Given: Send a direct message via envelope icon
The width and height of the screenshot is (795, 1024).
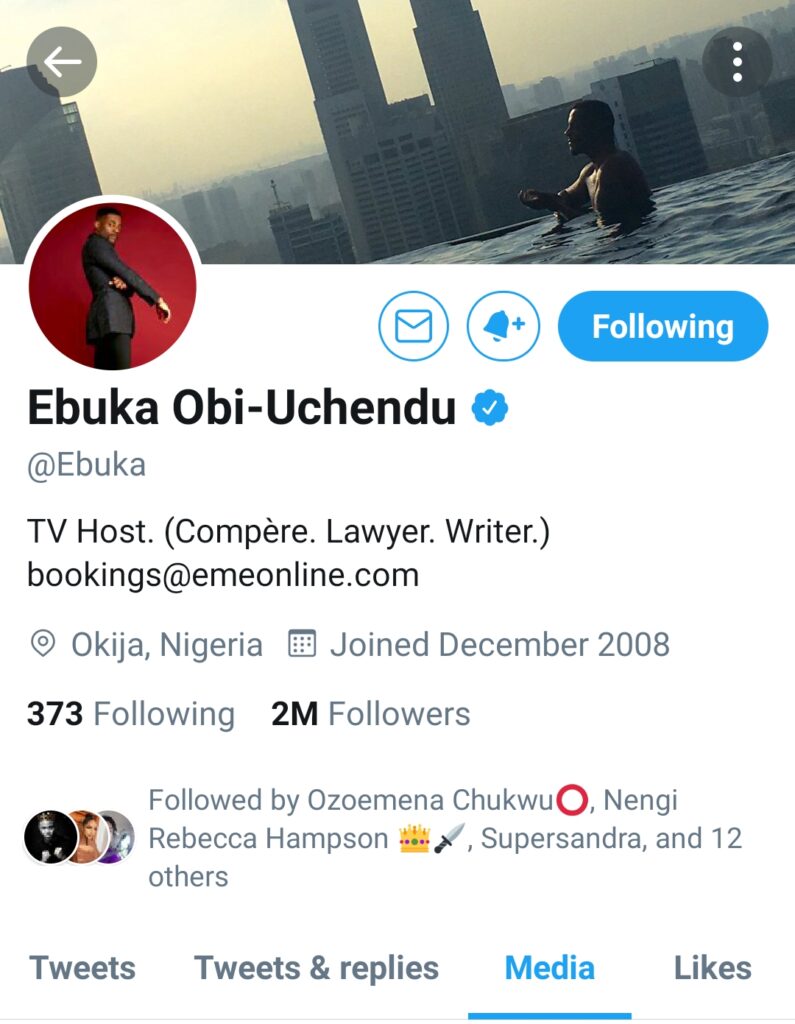Looking at the screenshot, I should tap(414, 326).
